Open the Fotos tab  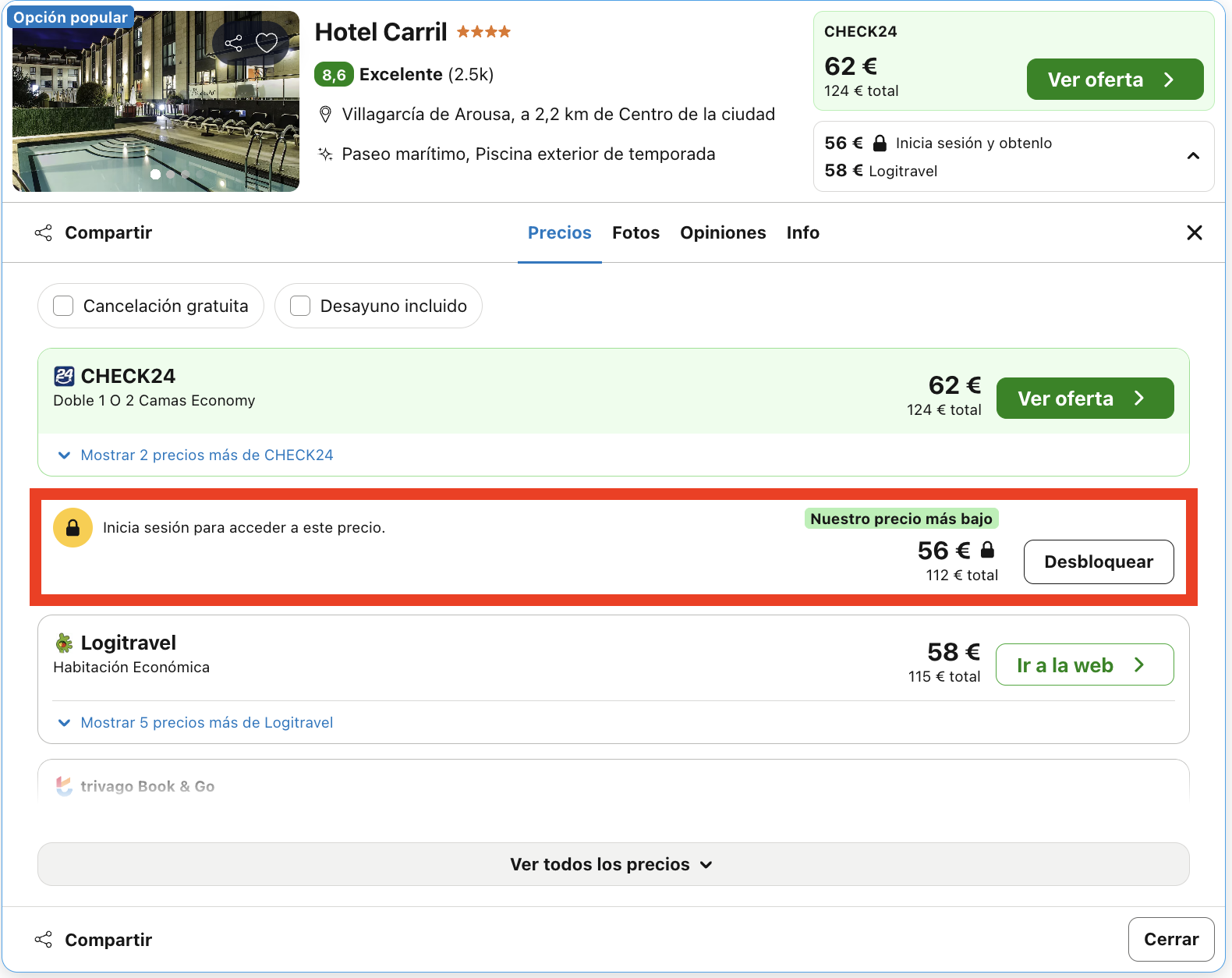pos(635,232)
